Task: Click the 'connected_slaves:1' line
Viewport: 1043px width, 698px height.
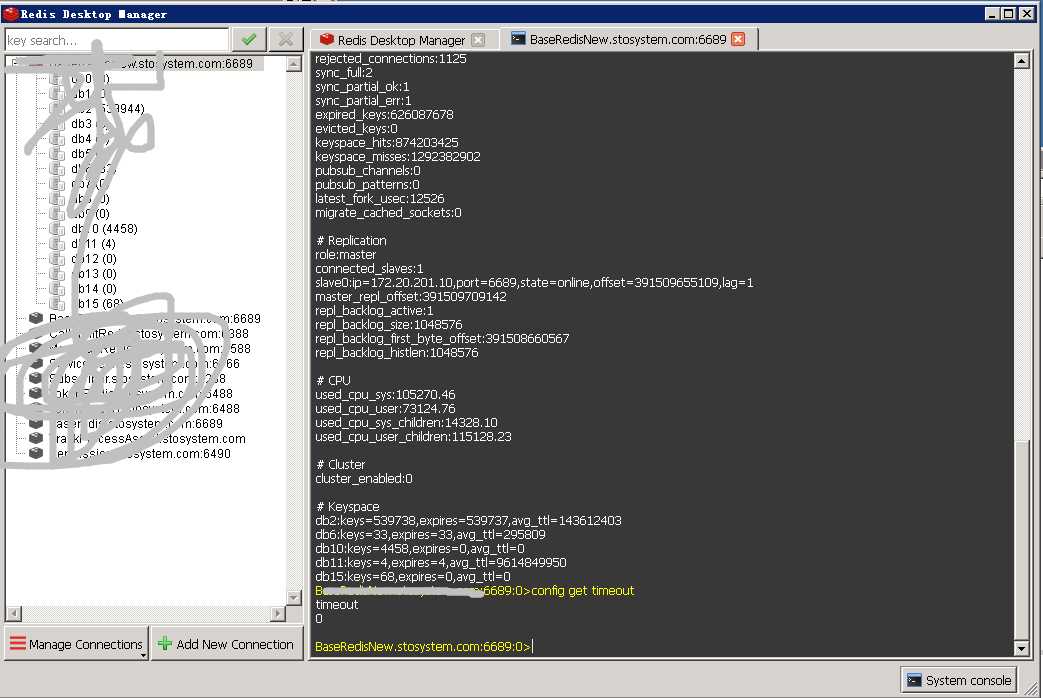Action: tap(369, 268)
